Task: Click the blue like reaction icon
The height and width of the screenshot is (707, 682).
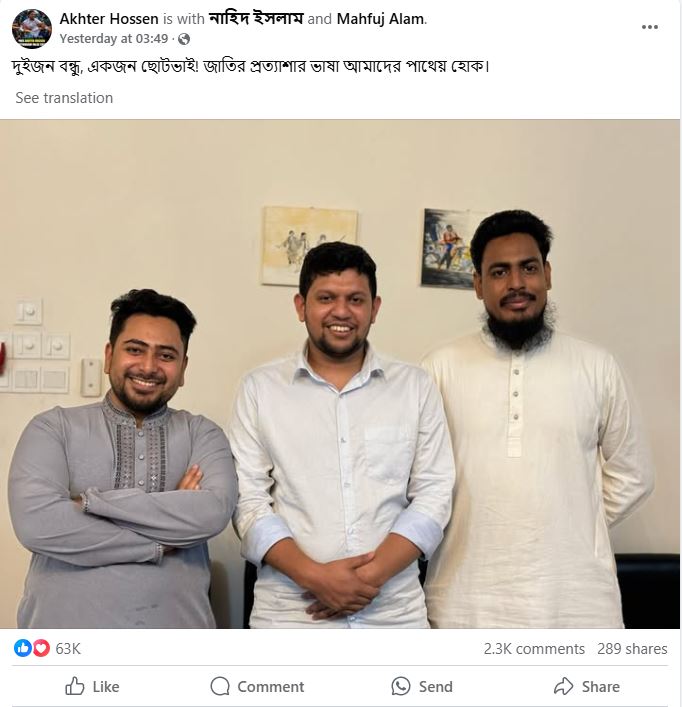Action: click(23, 648)
